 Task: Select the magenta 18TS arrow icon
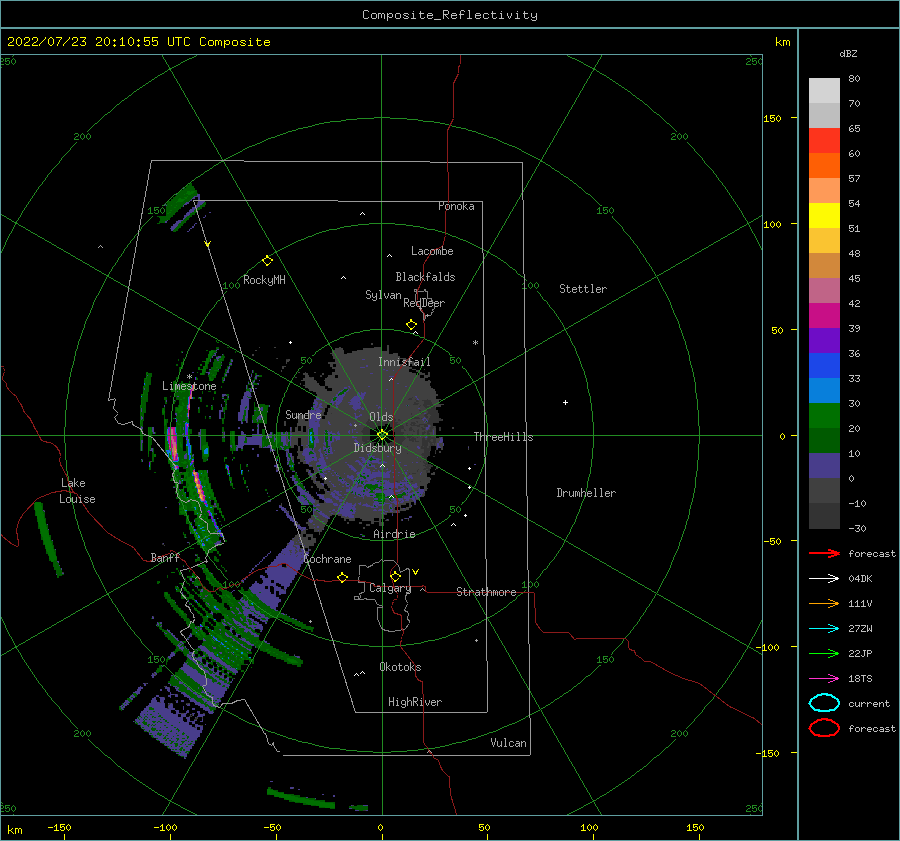pyautogui.click(x=824, y=678)
